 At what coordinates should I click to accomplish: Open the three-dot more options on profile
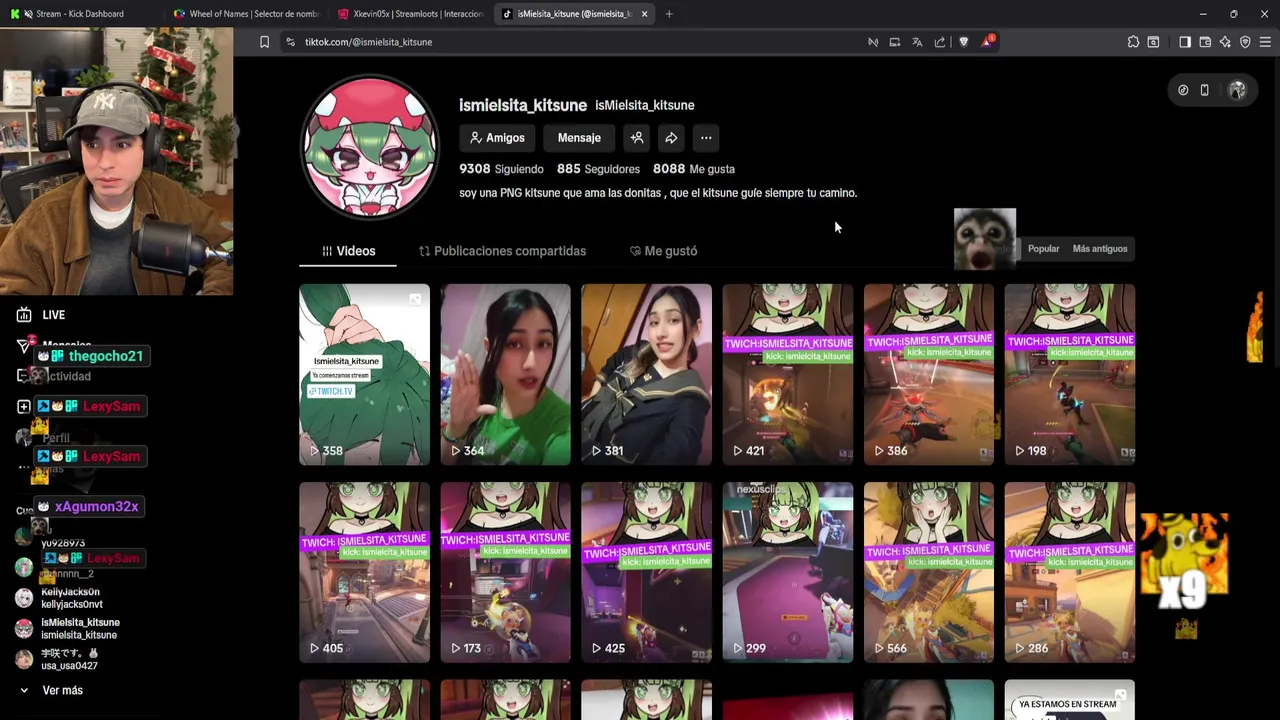[x=706, y=138]
